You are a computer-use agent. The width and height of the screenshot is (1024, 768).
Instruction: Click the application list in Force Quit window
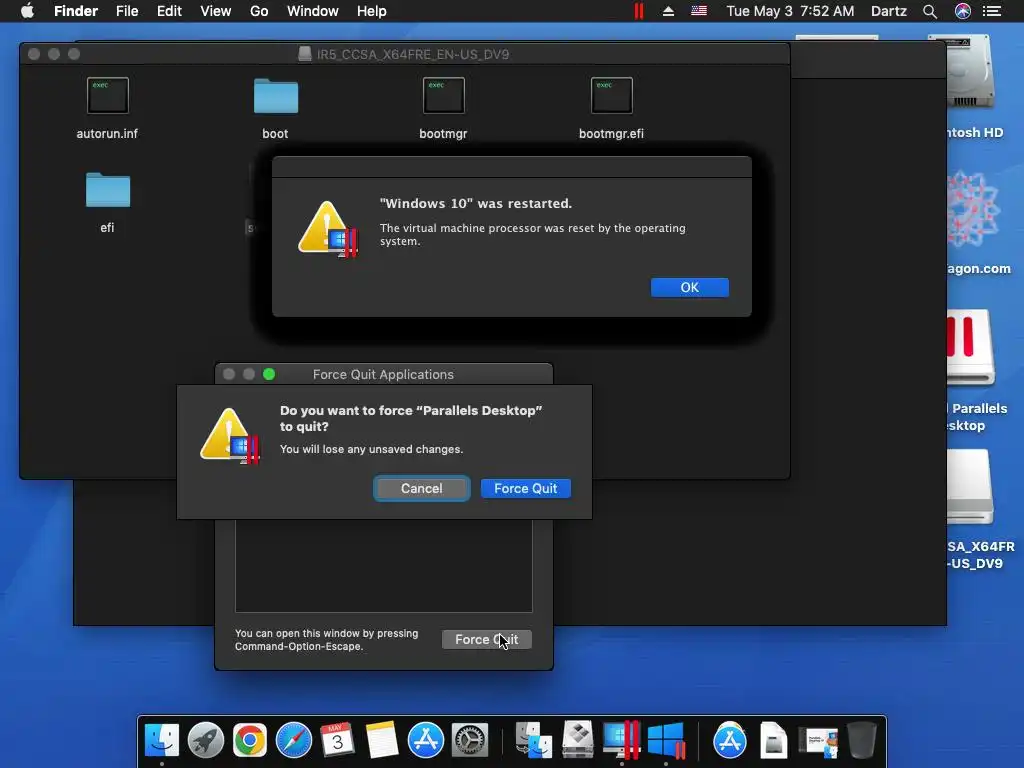[x=383, y=566]
